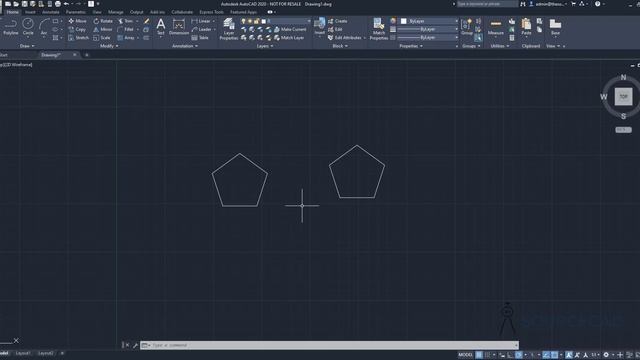Activate the Scale command
Screen dimensions: 640x360
pos(102,38)
